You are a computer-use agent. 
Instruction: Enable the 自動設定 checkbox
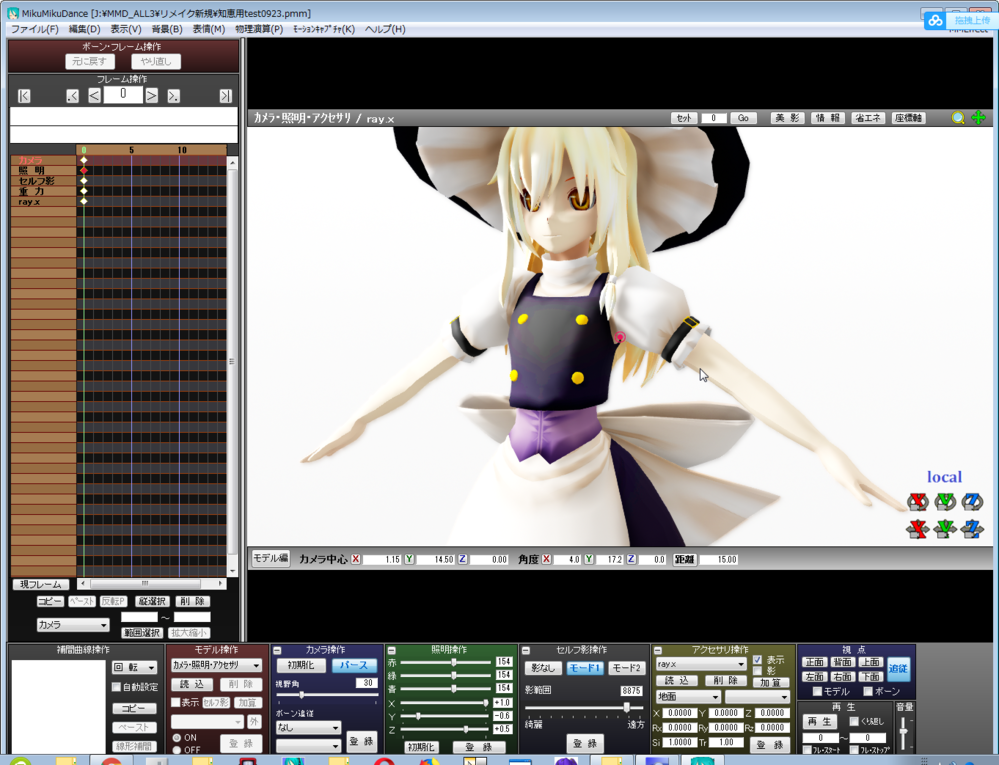(116, 687)
